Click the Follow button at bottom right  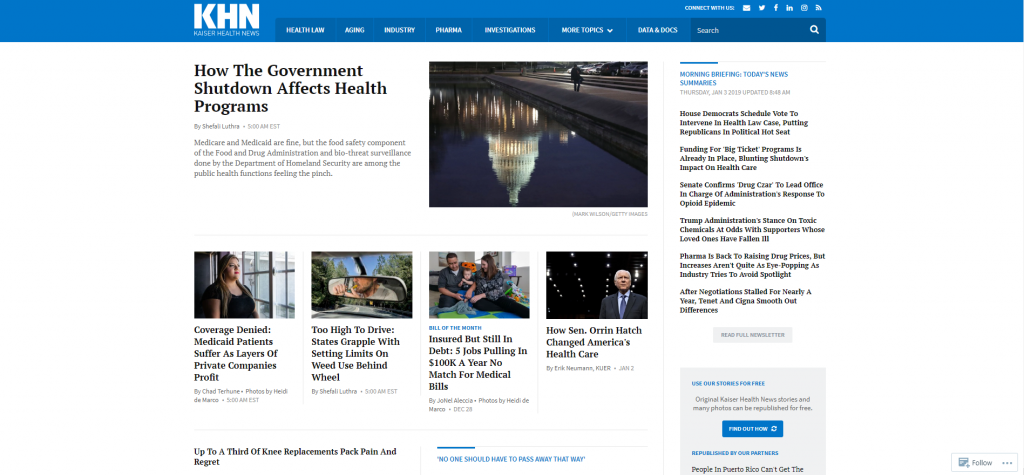[975, 463]
